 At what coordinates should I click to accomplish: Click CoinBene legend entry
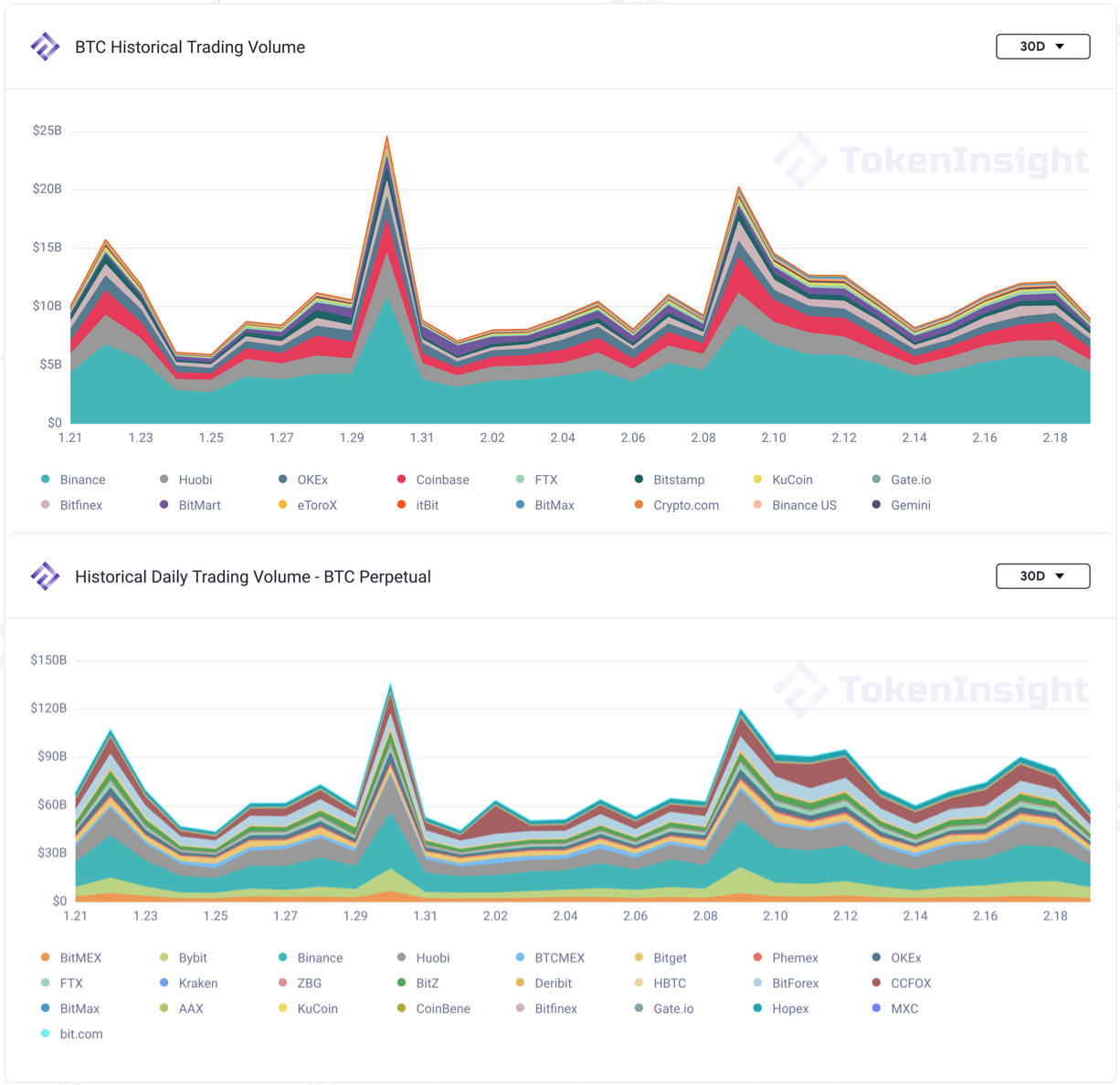coord(433,1009)
